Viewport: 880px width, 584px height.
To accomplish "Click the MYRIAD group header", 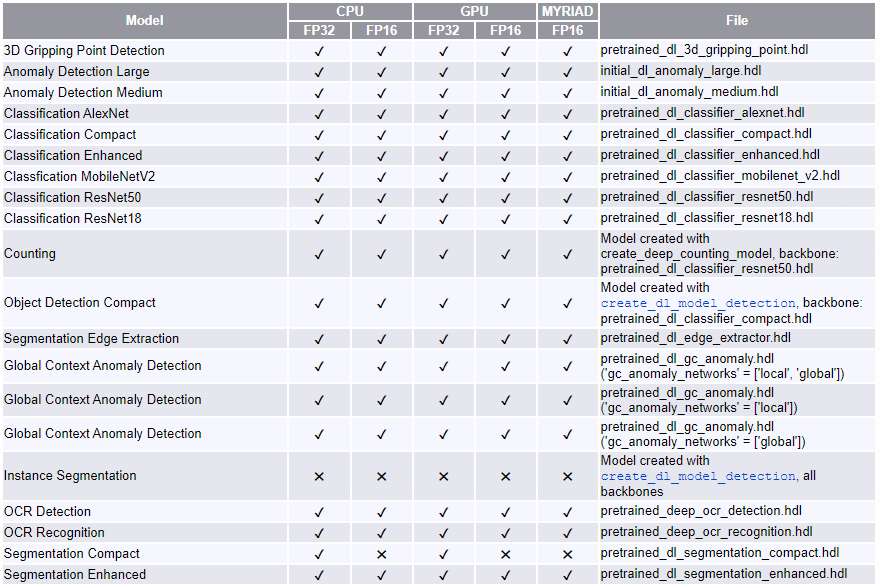I will click(x=567, y=11).
